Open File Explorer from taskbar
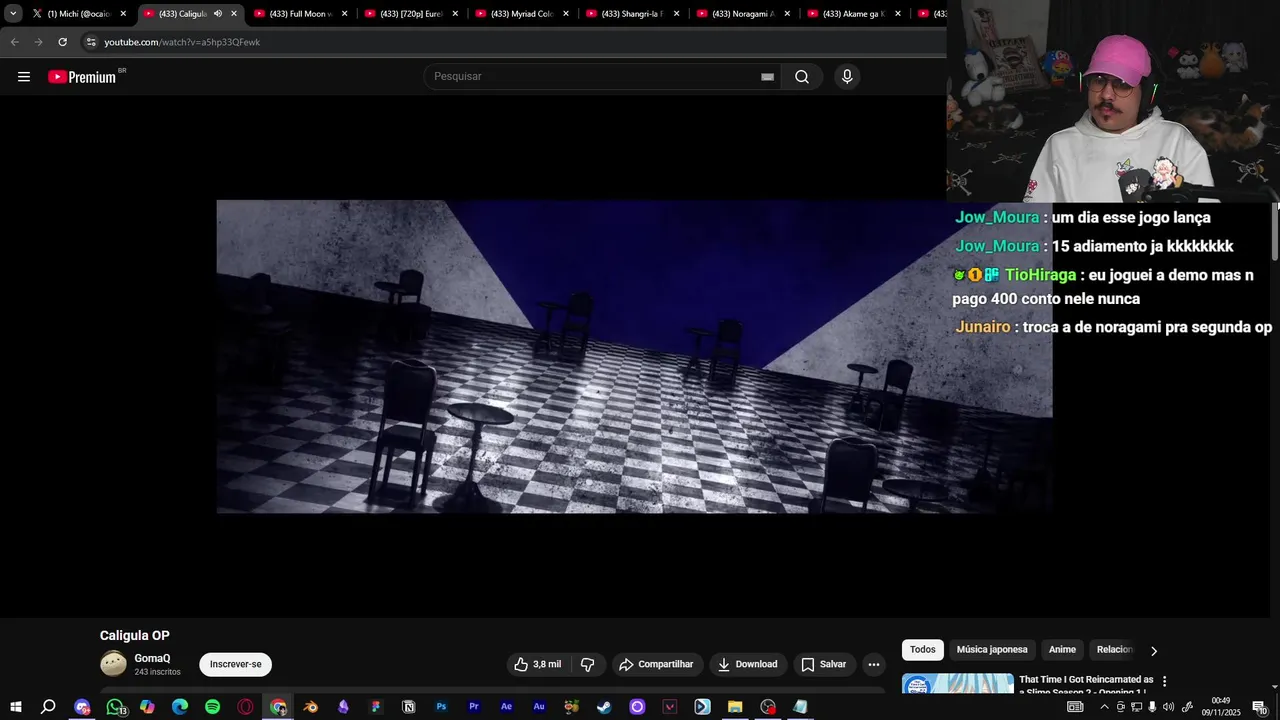The image size is (1280, 720). [x=735, y=707]
